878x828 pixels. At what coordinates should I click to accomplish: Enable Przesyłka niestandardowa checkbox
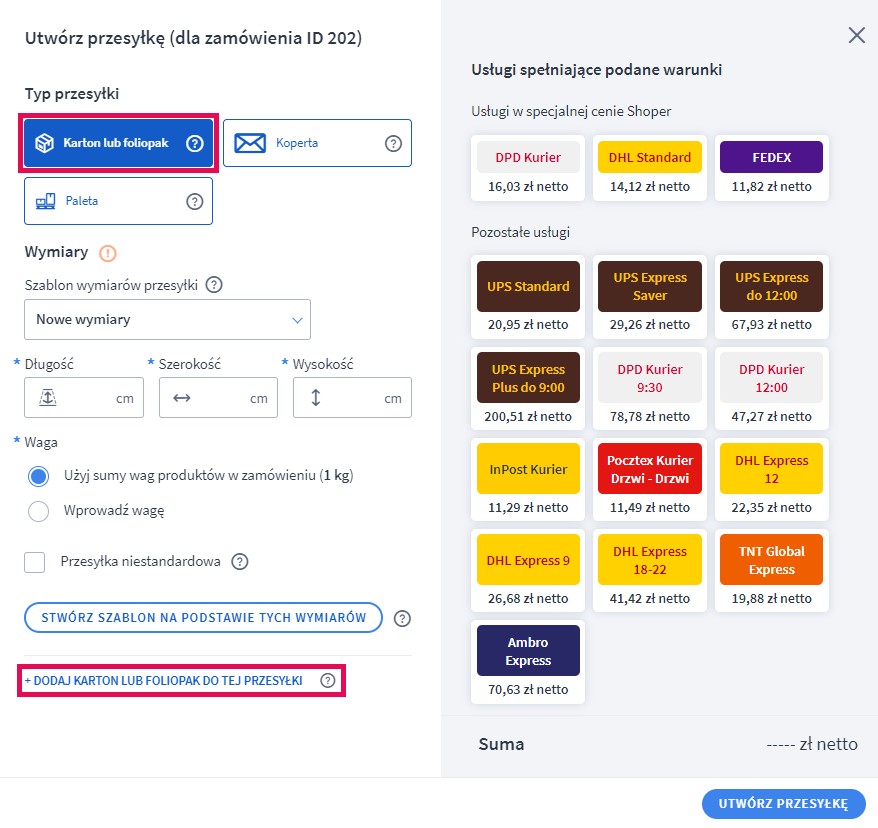tap(35, 562)
